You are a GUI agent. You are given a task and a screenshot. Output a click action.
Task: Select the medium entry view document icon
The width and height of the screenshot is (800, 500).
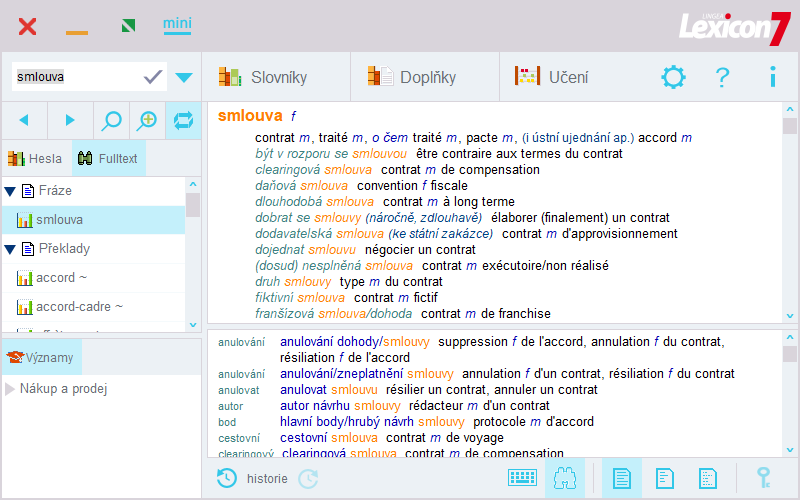[665, 479]
